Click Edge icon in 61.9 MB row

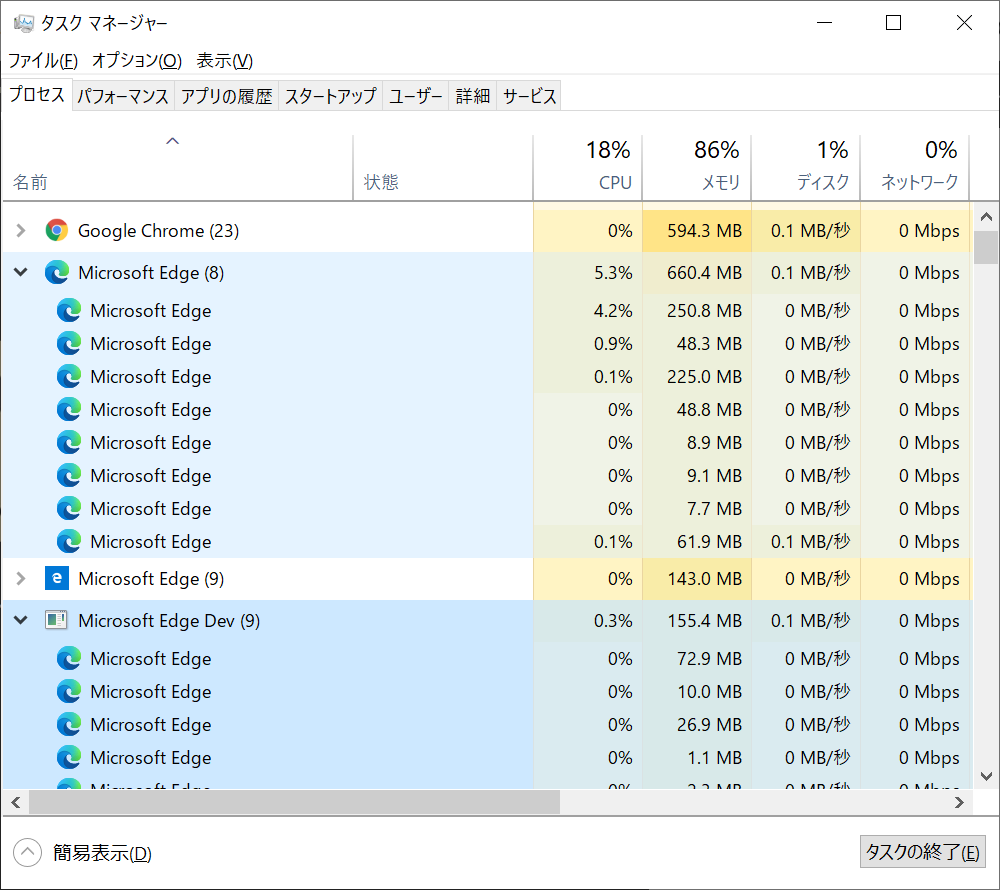(x=69, y=542)
